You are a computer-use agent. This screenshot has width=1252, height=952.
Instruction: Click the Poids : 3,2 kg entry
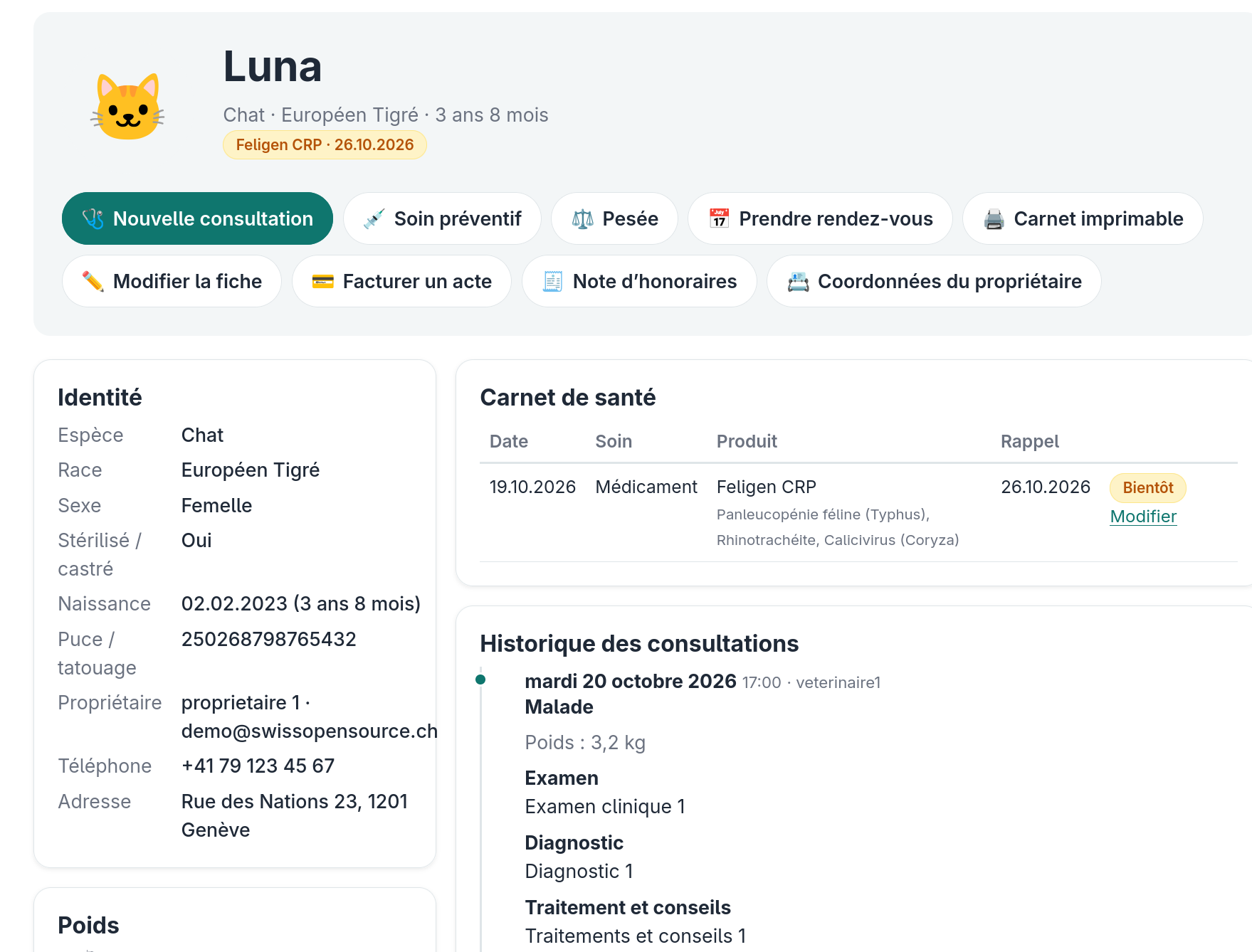tap(585, 743)
